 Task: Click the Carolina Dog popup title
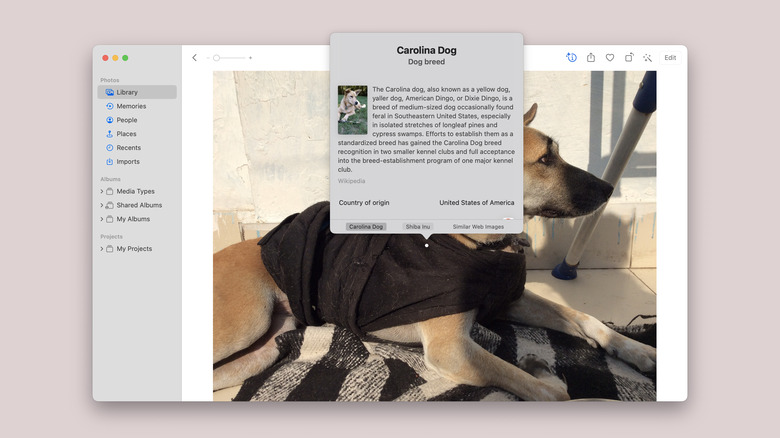426,50
